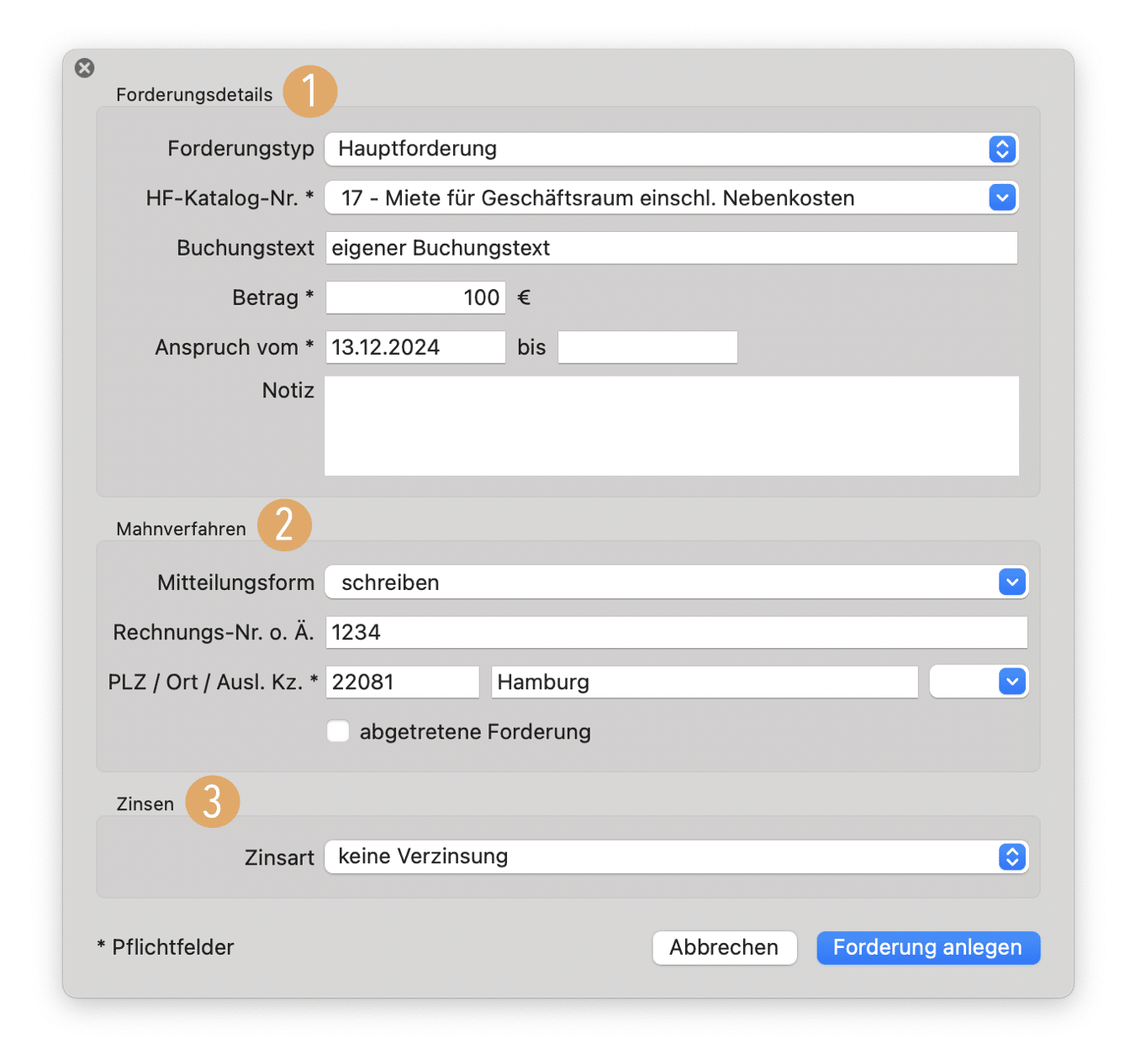Click the Zinsen section heading
The width and height of the screenshot is (1130, 1064).
point(145,804)
